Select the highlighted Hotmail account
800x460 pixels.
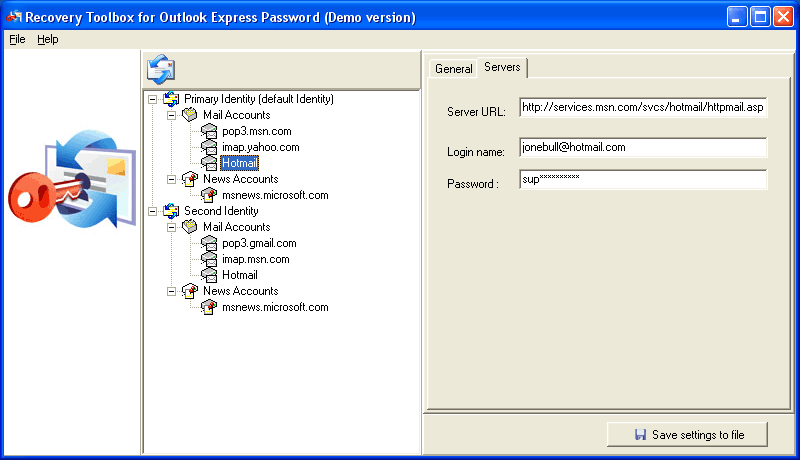pyautogui.click(x=240, y=163)
